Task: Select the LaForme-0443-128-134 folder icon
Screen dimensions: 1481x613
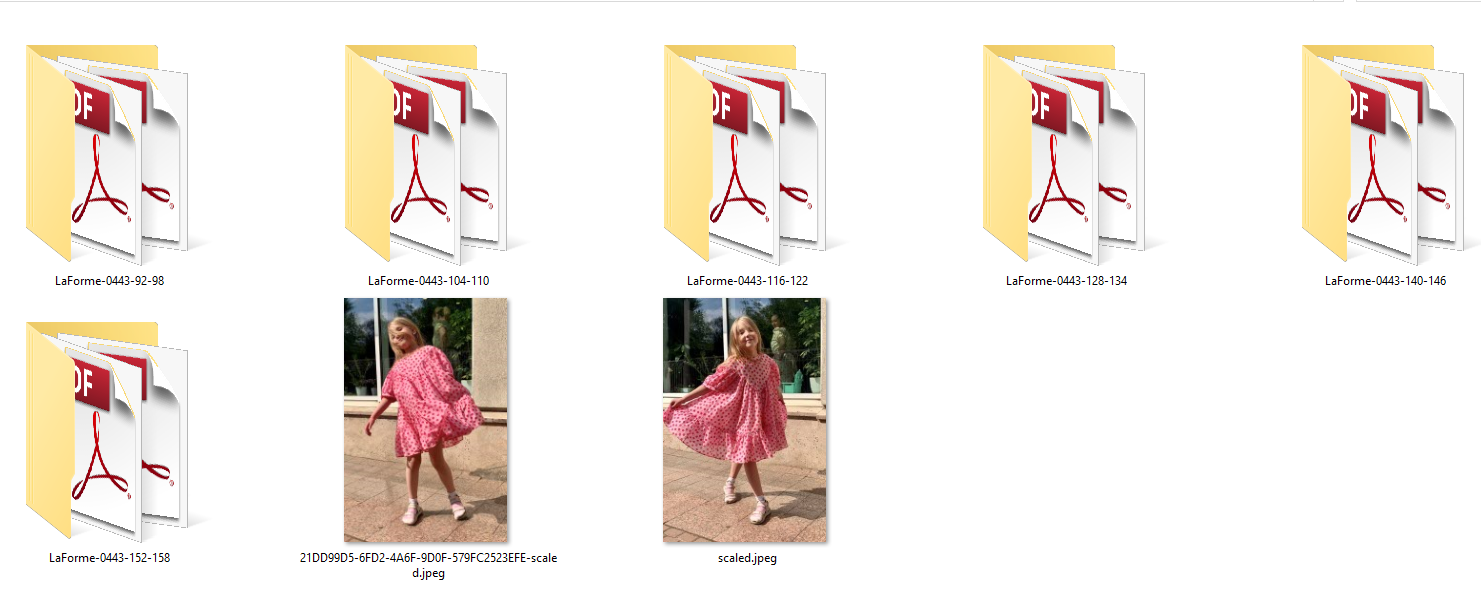Action: (x=1065, y=153)
